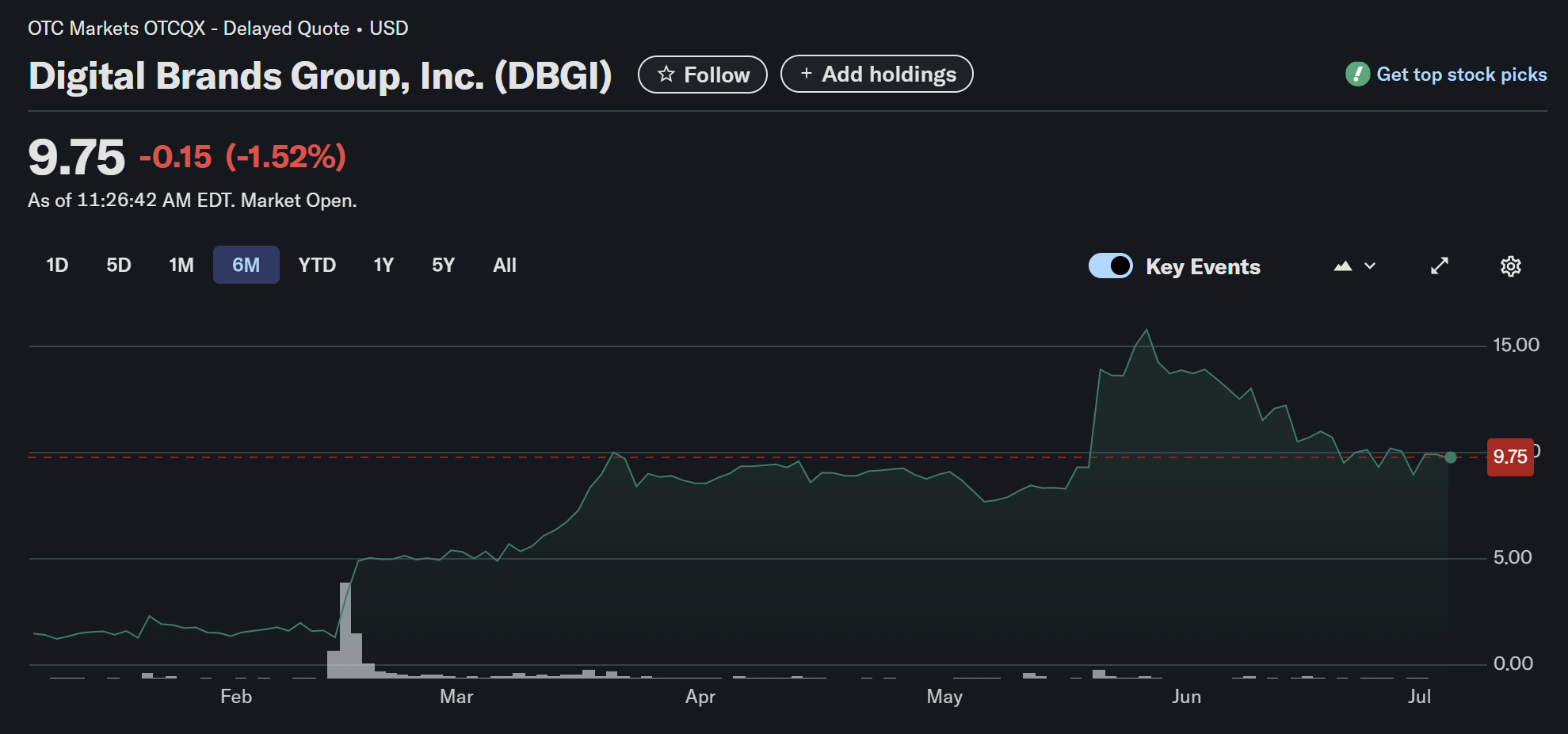Screen dimensions: 1568x734
Task: Click the -0.15 price change value
Action: (x=176, y=157)
